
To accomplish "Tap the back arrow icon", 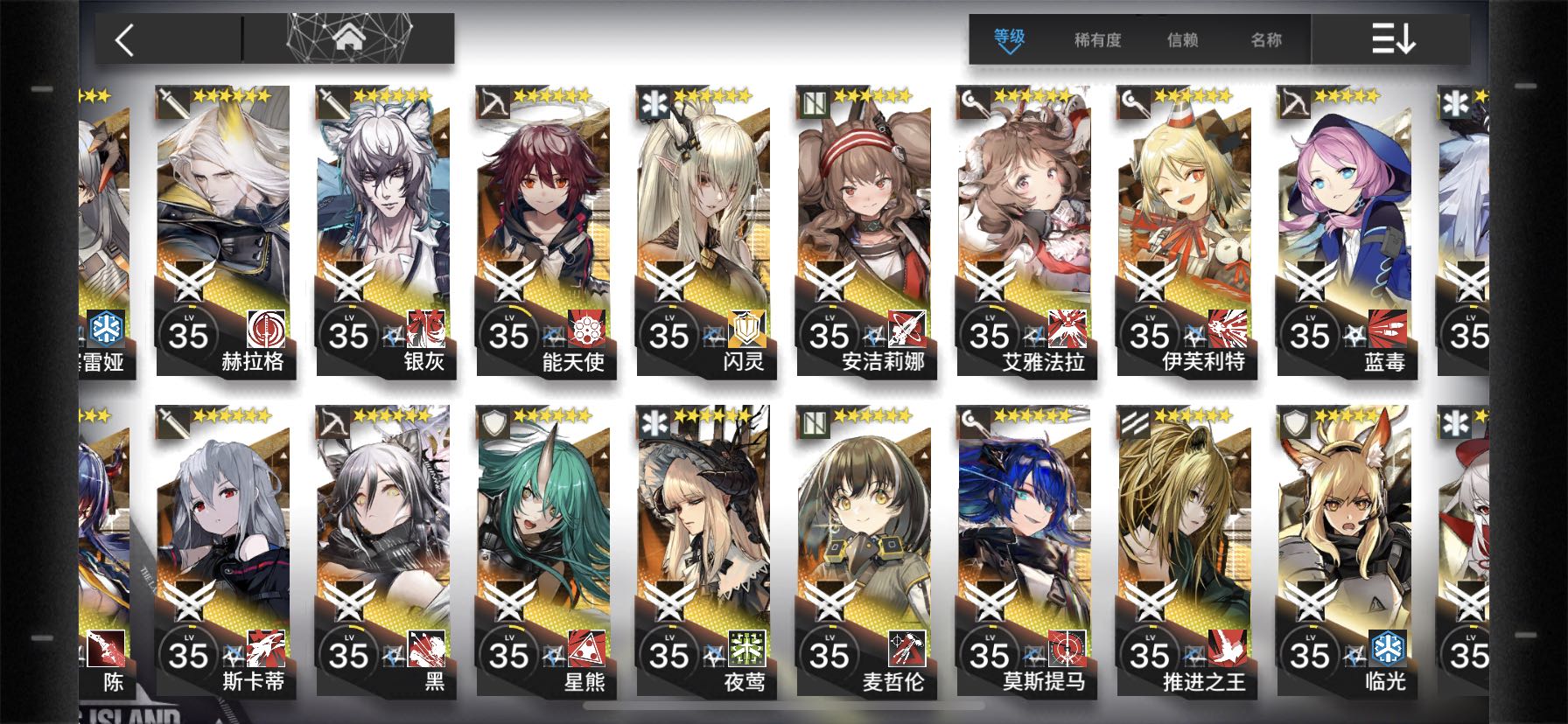I will pos(124,40).
